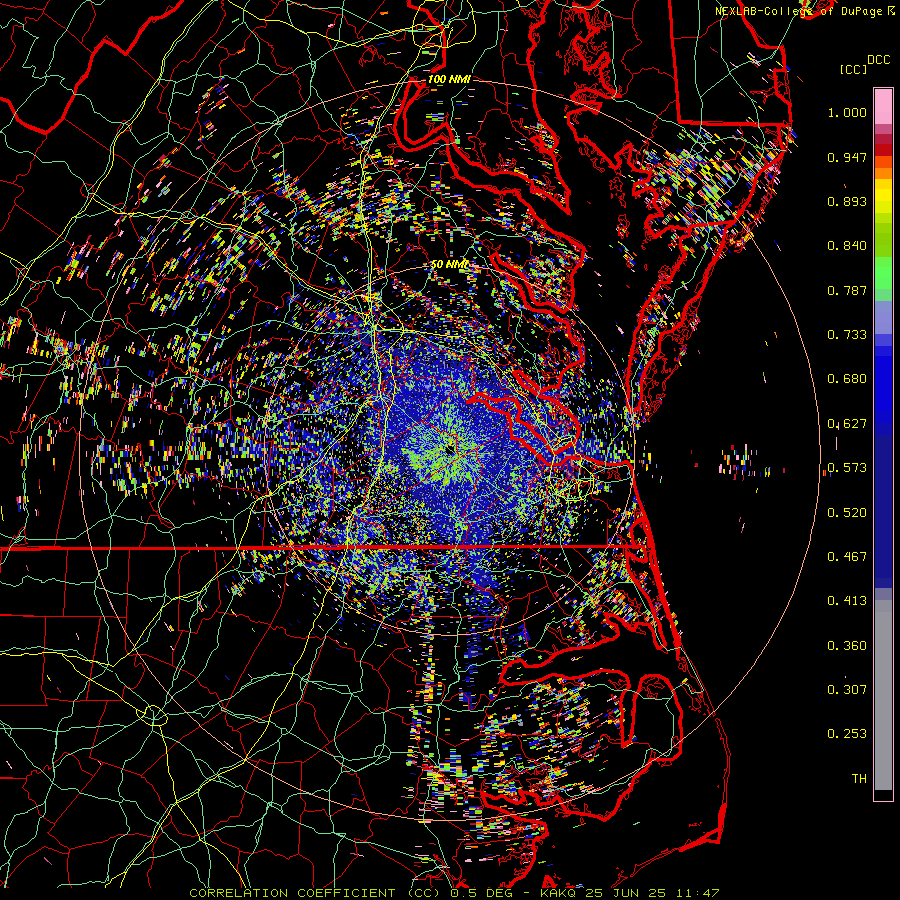Click the CORRELATION COEFFICIENT caption text
This screenshot has width=900, height=900.
(292, 893)
